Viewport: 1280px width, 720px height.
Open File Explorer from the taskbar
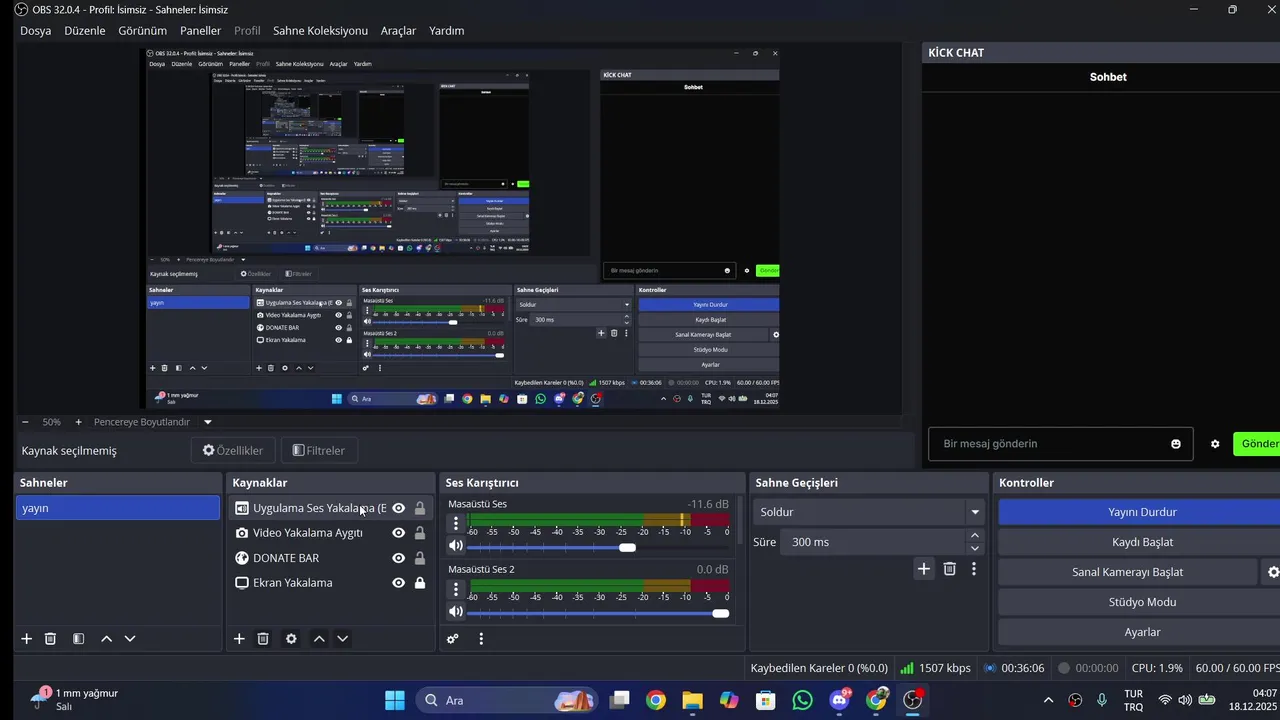point(692,700)
